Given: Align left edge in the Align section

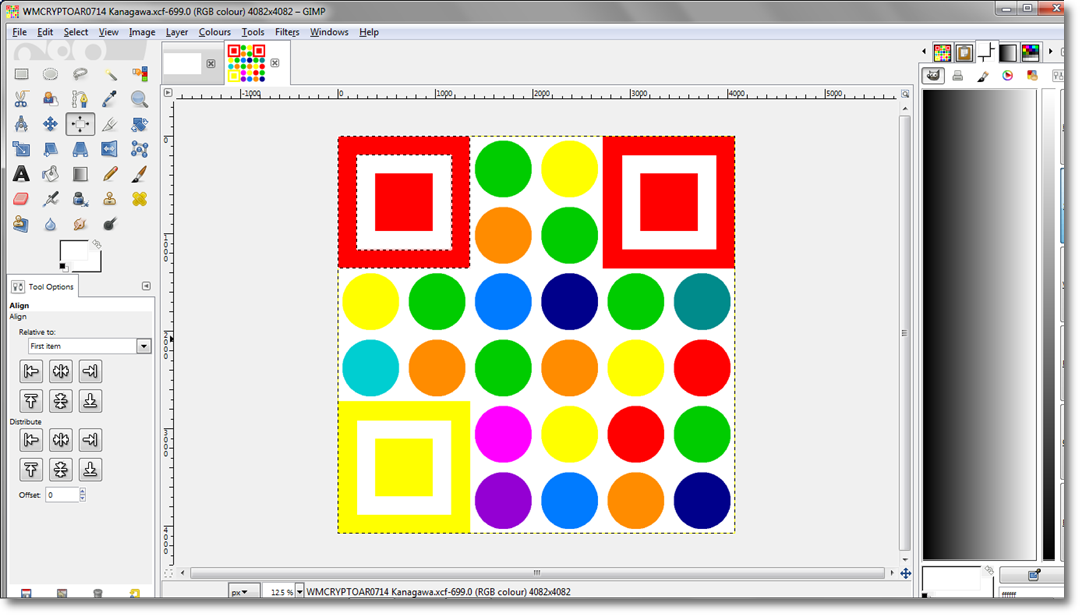Looking at the screenshot, I should [x=31, y=371].
